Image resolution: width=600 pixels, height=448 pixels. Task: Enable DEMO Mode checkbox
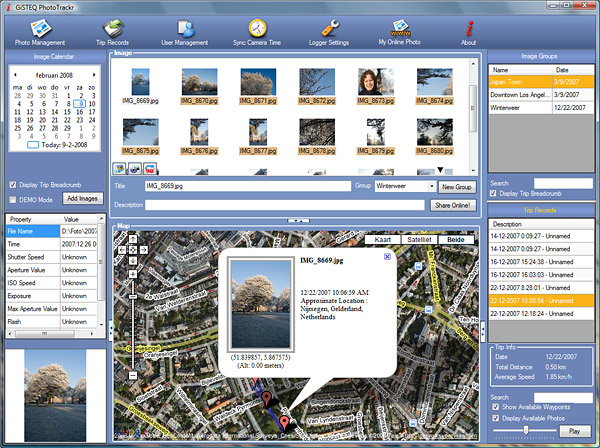pyautogui.click(x=13, y=200)
